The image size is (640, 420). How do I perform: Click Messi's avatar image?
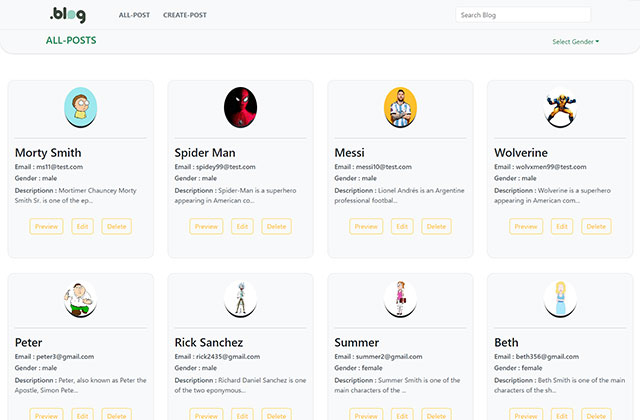coord(400,107)
